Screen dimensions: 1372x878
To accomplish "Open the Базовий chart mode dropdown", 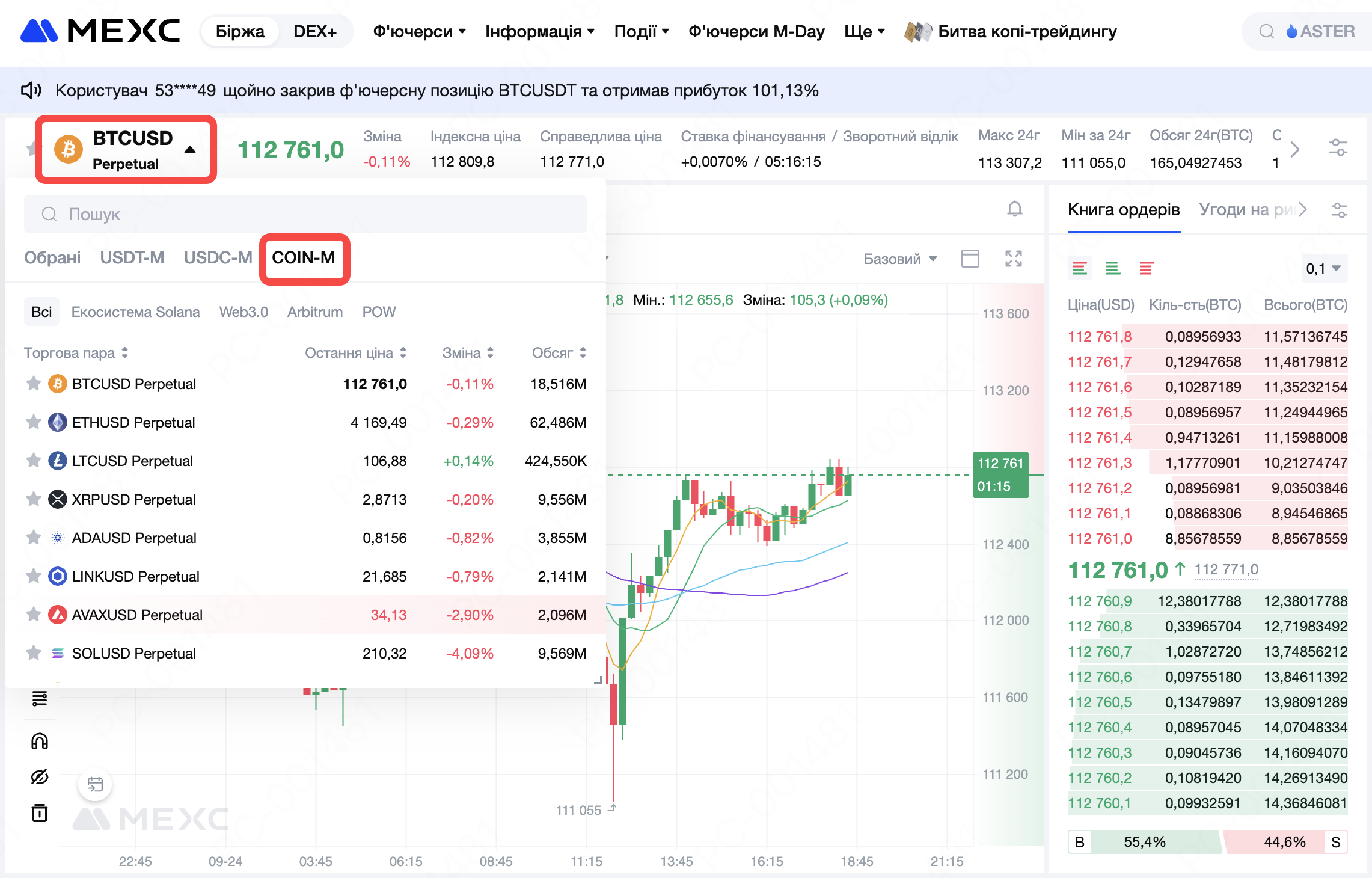I will (900, 259).
